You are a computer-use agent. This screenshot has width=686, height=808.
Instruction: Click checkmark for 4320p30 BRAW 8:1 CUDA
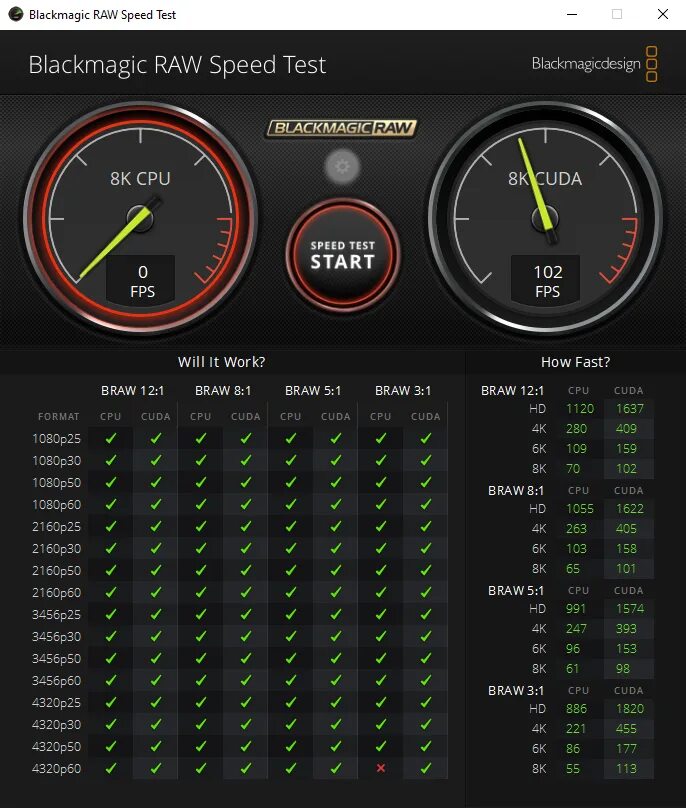coord(246,725)
